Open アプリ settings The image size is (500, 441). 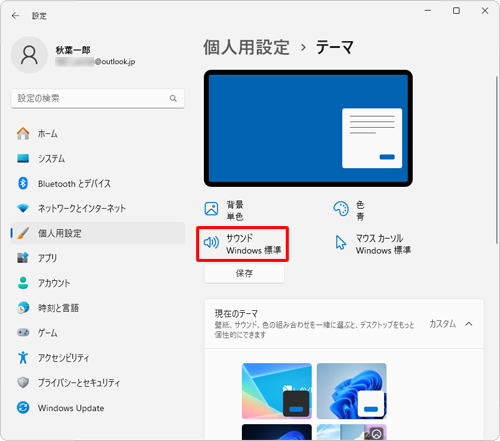point(98,258)
